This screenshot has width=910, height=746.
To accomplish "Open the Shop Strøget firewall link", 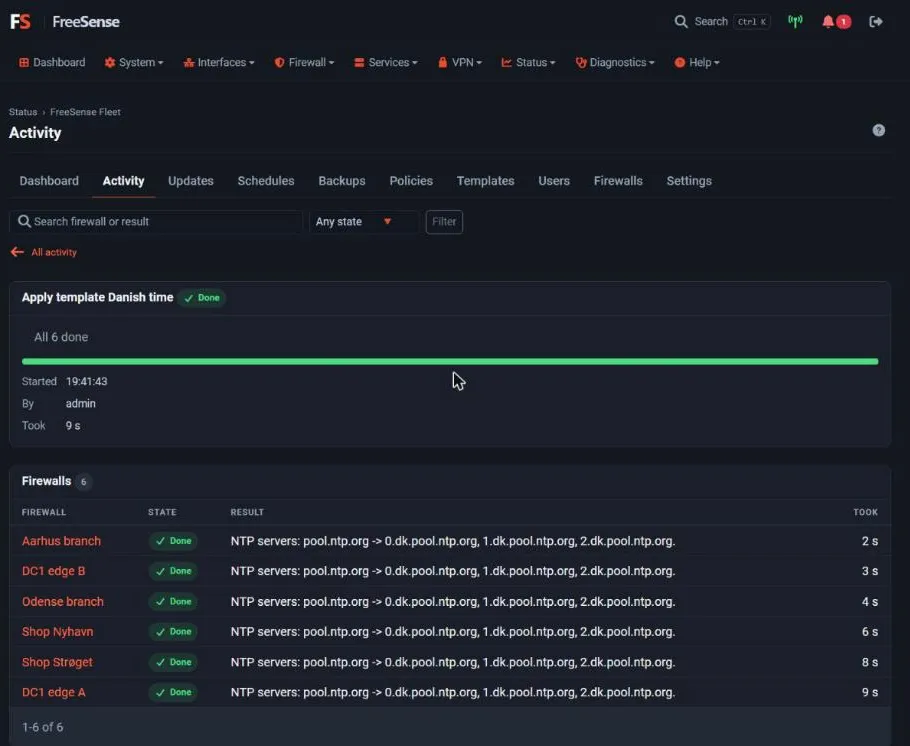I will [x=57, y=662].
